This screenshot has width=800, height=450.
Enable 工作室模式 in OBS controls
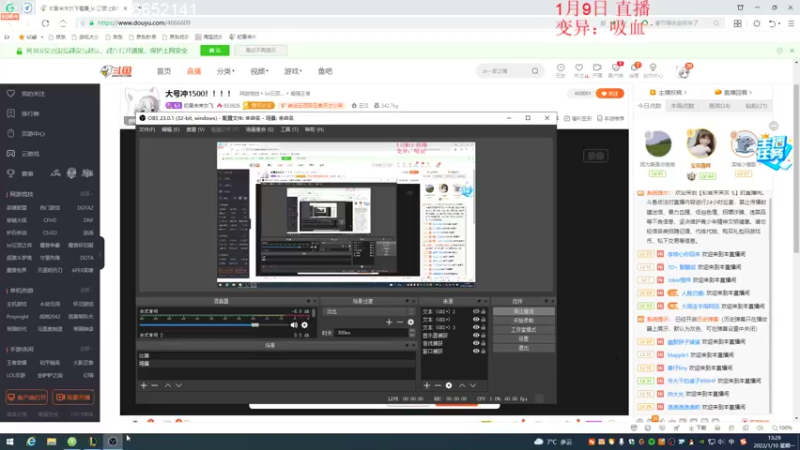pyautogui.click(x=523, y=330)
